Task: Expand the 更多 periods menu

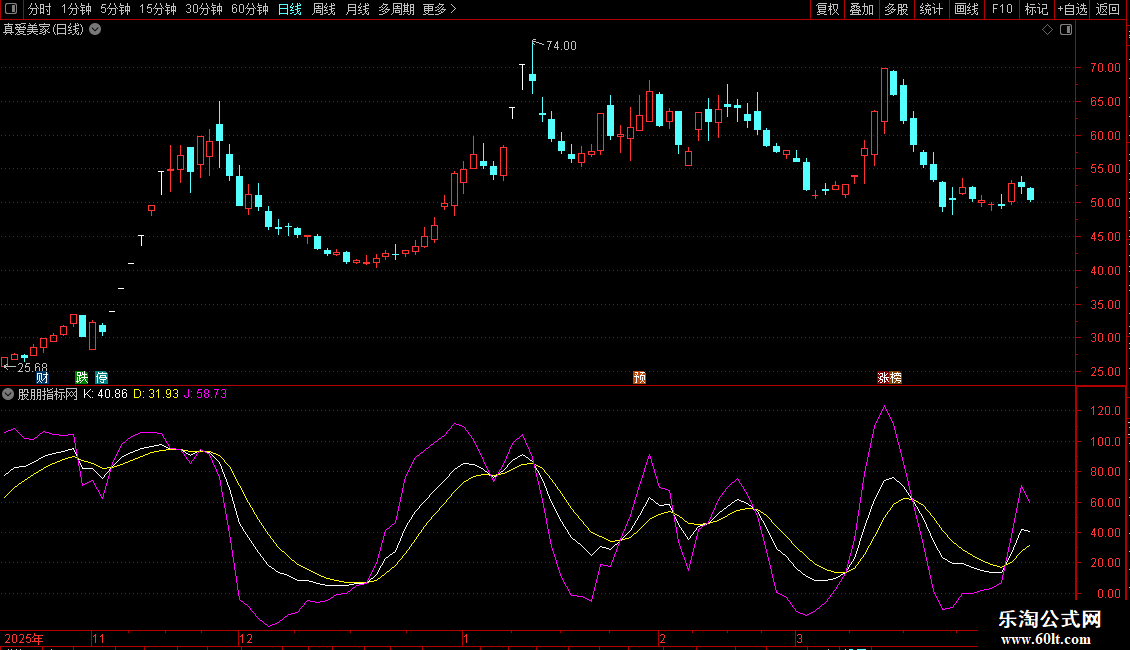Action: pos(439,9)
